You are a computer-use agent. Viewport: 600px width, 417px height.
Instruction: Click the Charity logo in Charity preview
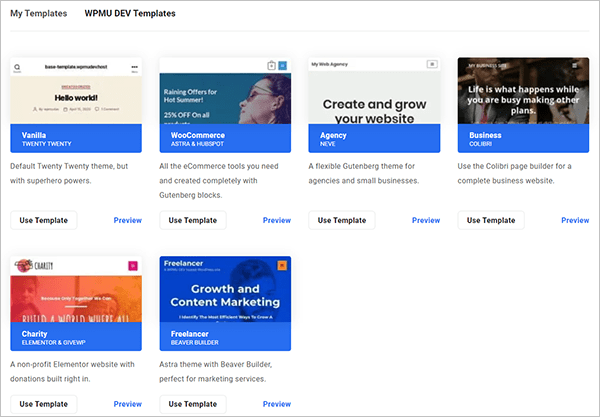pyautogui.click(x=34, y=266)
